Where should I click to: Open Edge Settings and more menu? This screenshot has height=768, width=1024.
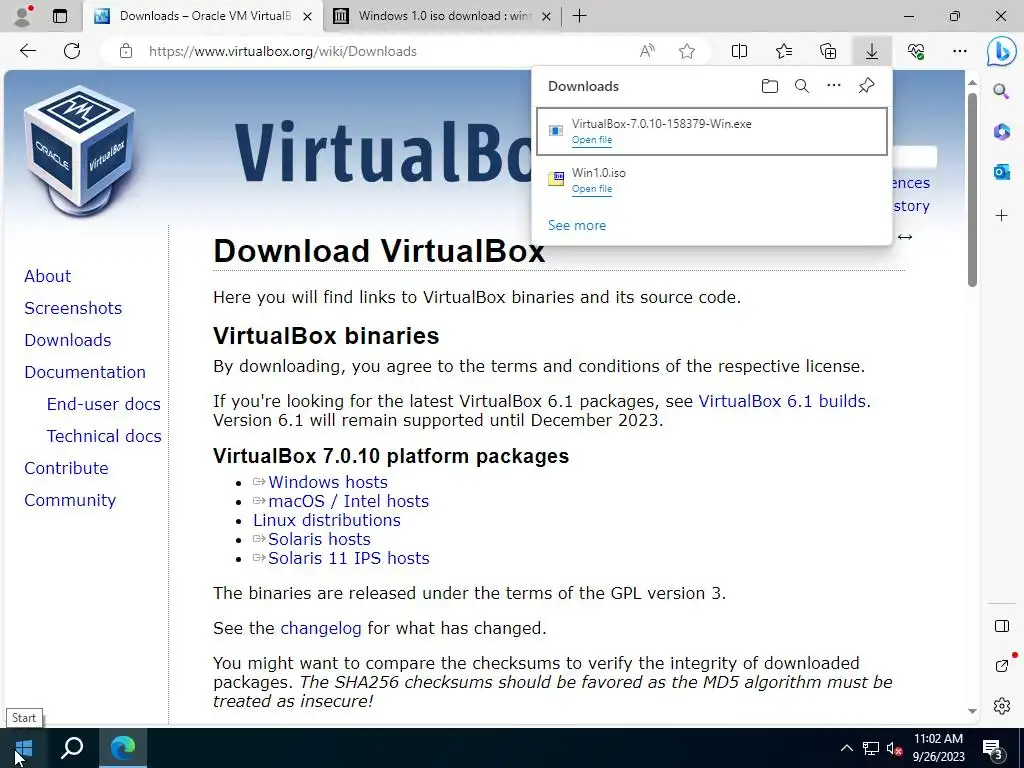(x=959, y=51)
